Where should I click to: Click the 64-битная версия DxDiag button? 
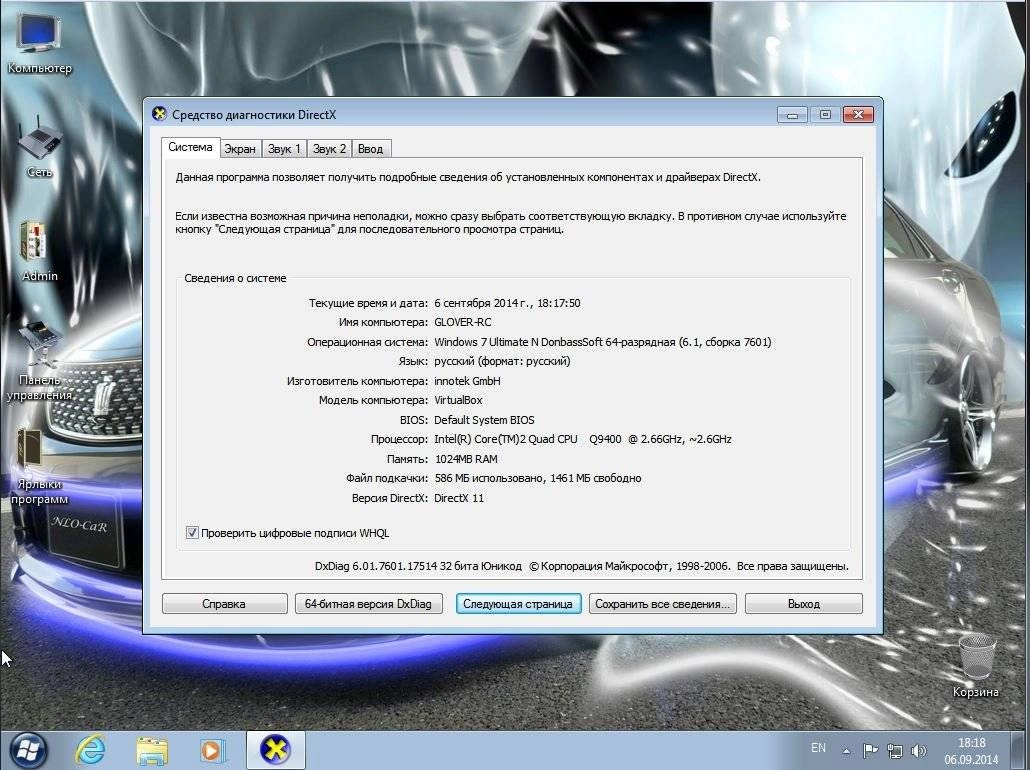pyautogui.click(x=368, y=604)
